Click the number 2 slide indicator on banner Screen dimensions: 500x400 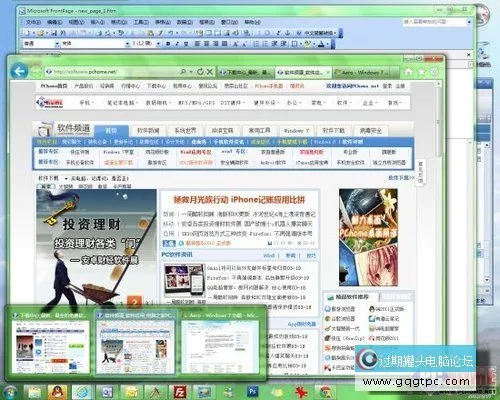pos(135,303)
